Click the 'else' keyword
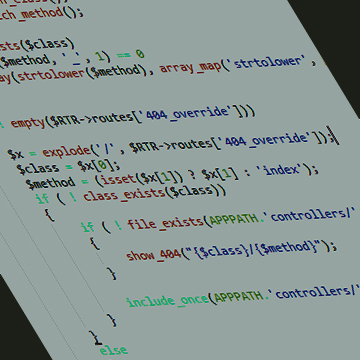The height and width of the screenshot is (360, 360). (x=113, y=350)
